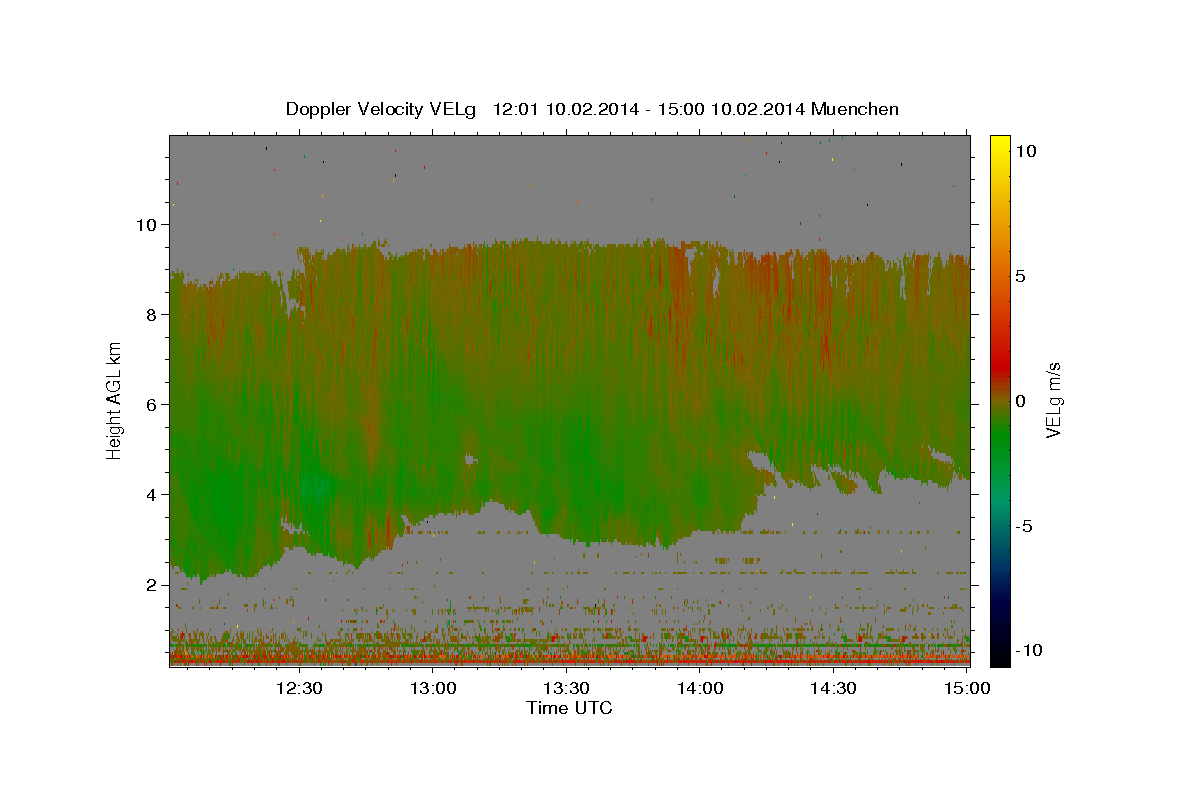Click the yellow top of the colorbar
Viewport: 1200px width, 800px height.
click(999, 142)
